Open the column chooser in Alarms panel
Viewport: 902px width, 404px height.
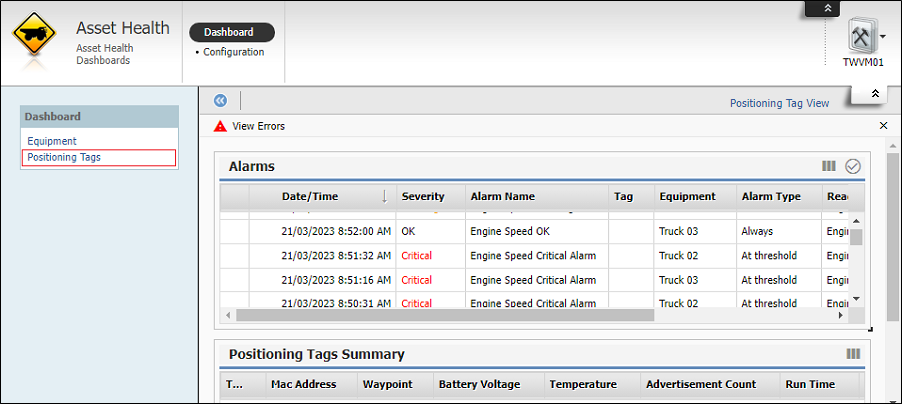coord(828,166)
